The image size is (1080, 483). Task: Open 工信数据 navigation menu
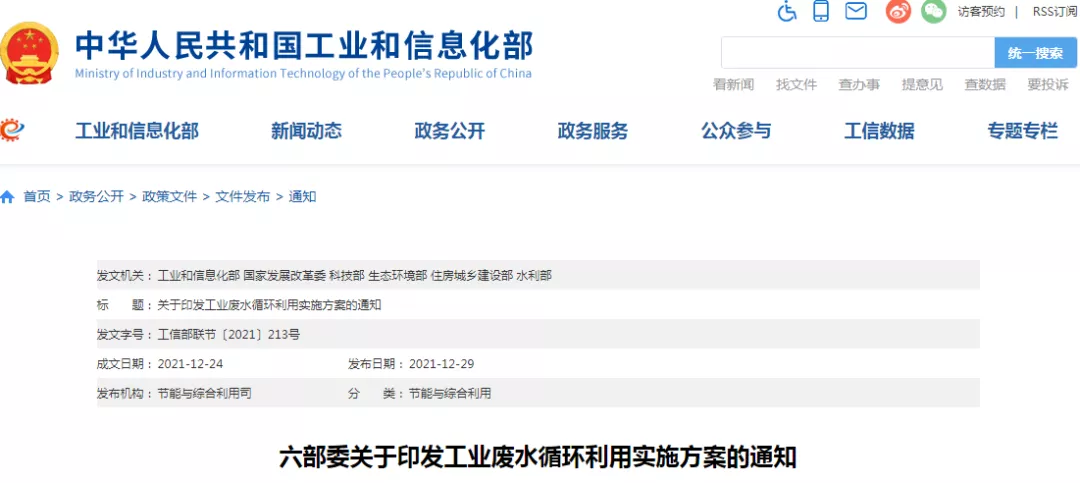point(880,130)
